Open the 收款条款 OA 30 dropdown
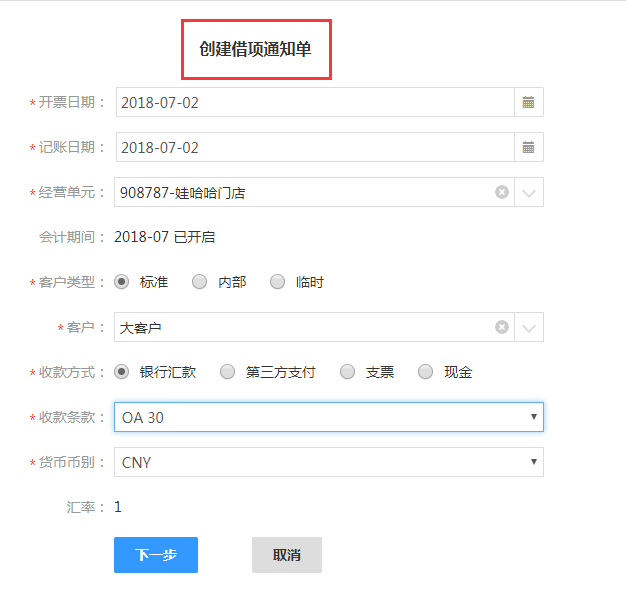Viewport: 626px width, 603px height. coord(329,417)
